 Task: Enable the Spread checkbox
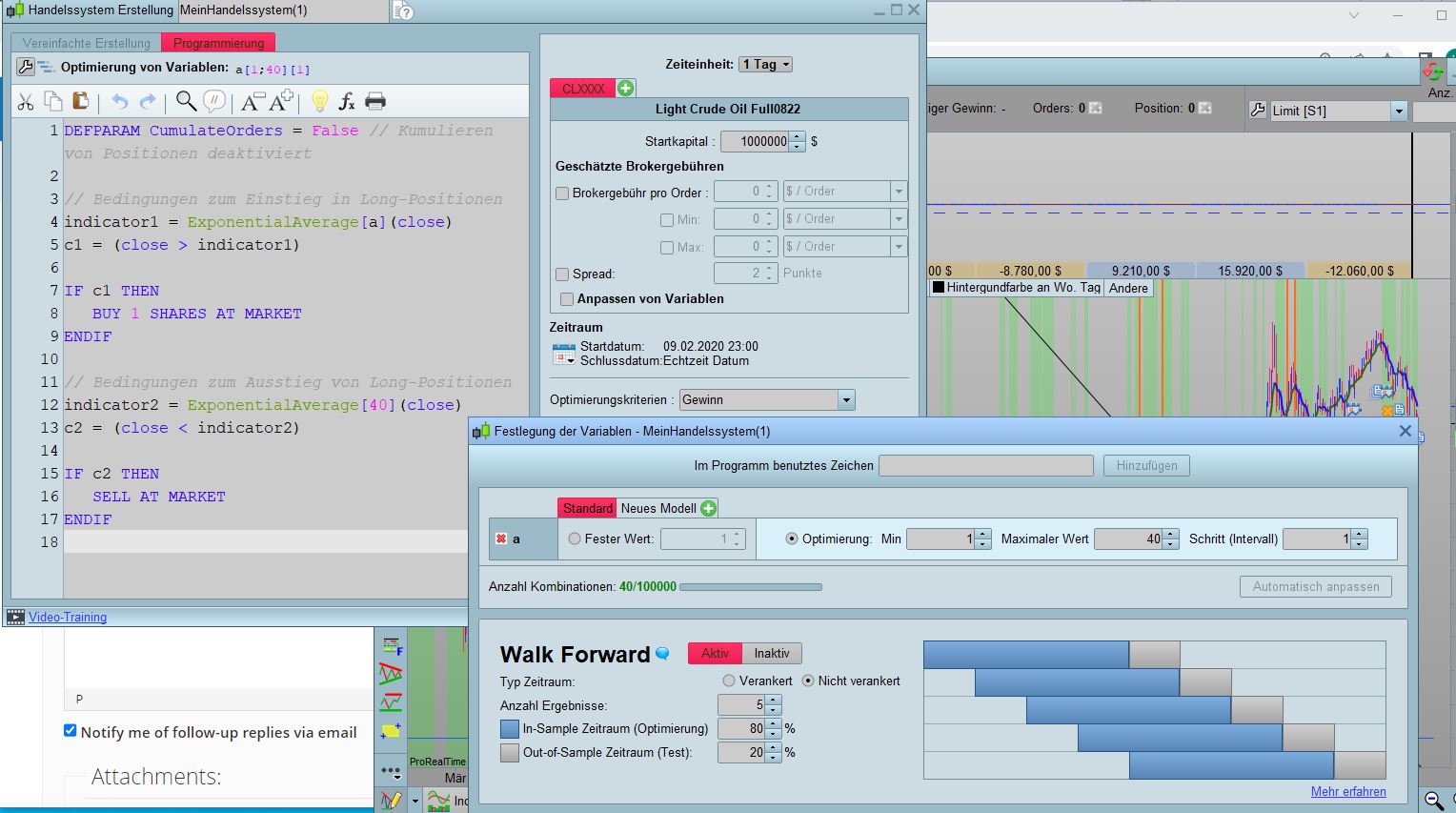pyautogui.click(x=562, y=274)
